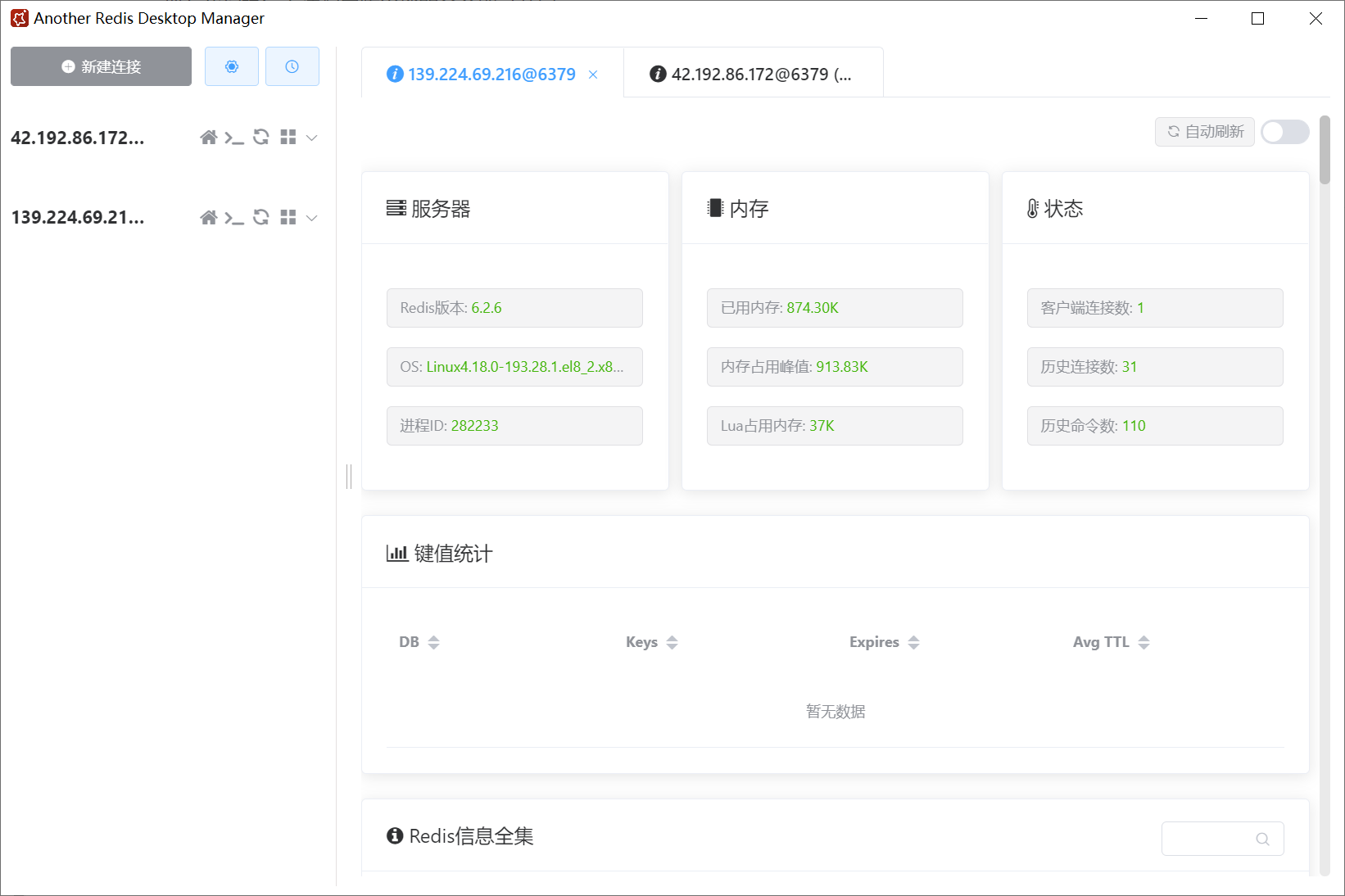Switch to the 42.192.86.172@6379 tab

point(753,74)
